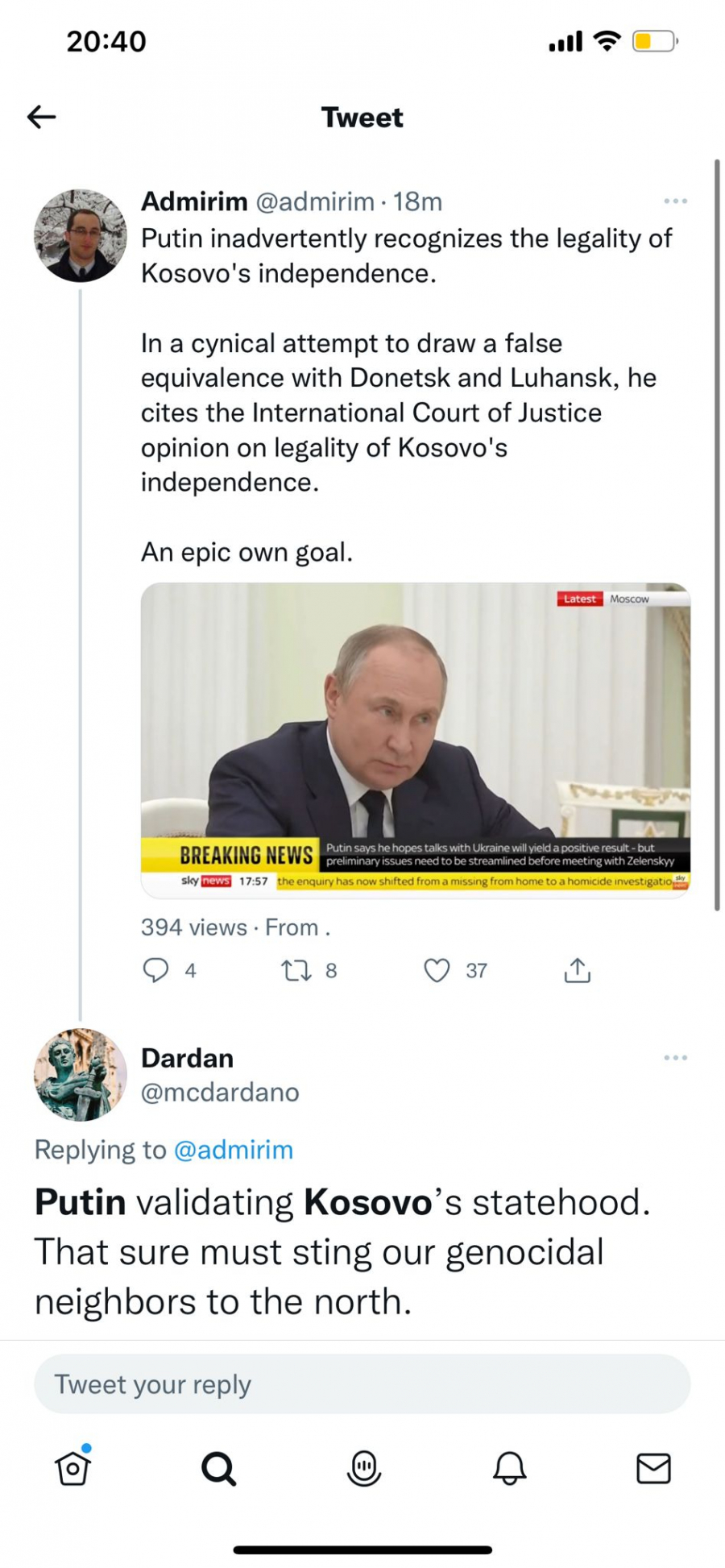The height and width of the screenshot is (1568, 725).
Task: Open Direct Messages inbox
Action: click(x=654, y=1468)
